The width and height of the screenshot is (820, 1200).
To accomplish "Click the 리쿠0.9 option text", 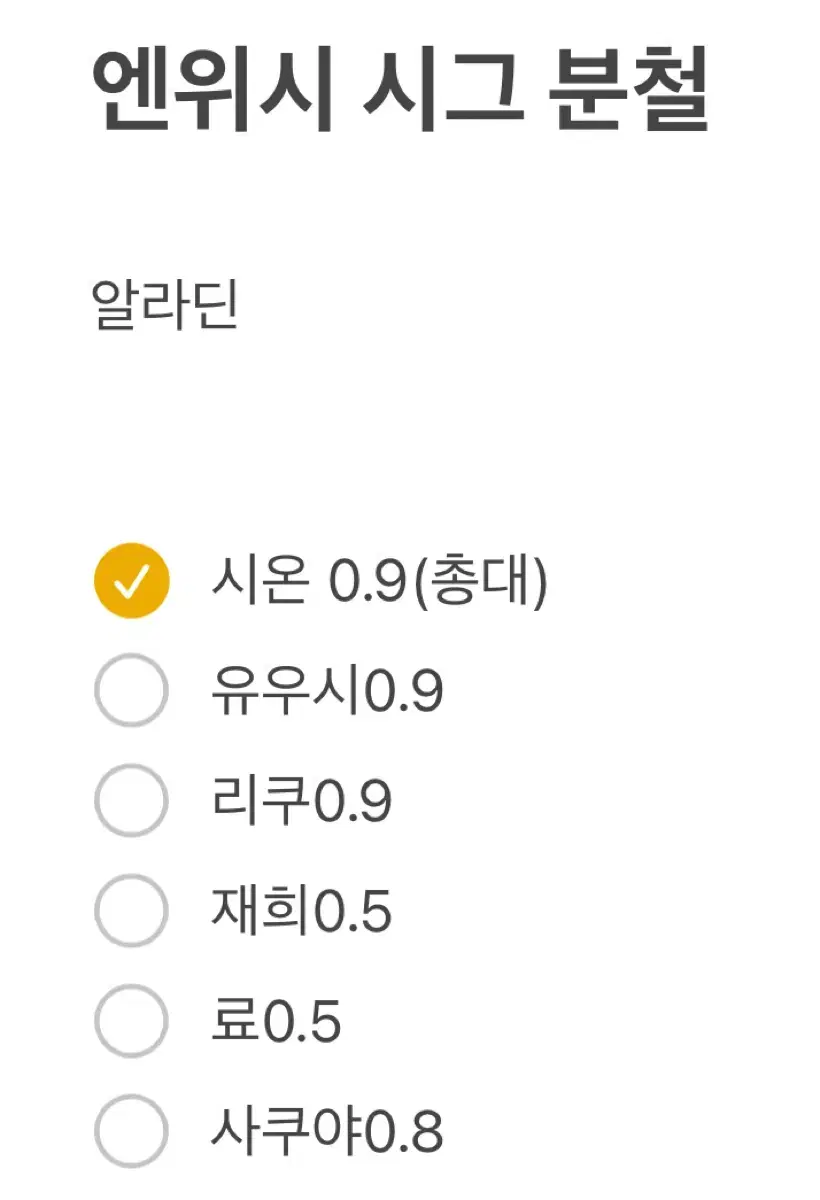I will point(301,801).
